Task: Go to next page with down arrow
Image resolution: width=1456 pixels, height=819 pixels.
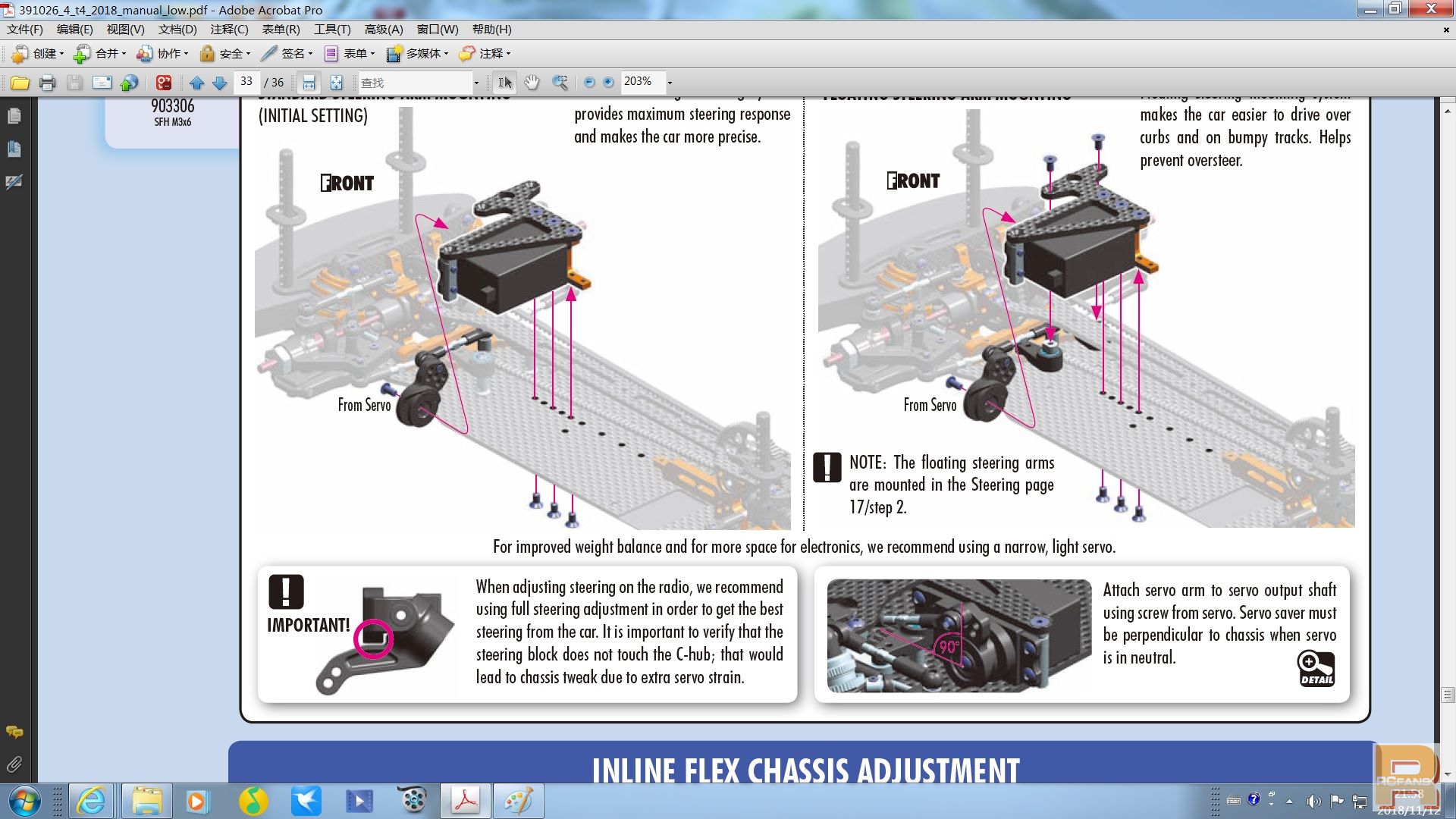Action: point(220,83)
